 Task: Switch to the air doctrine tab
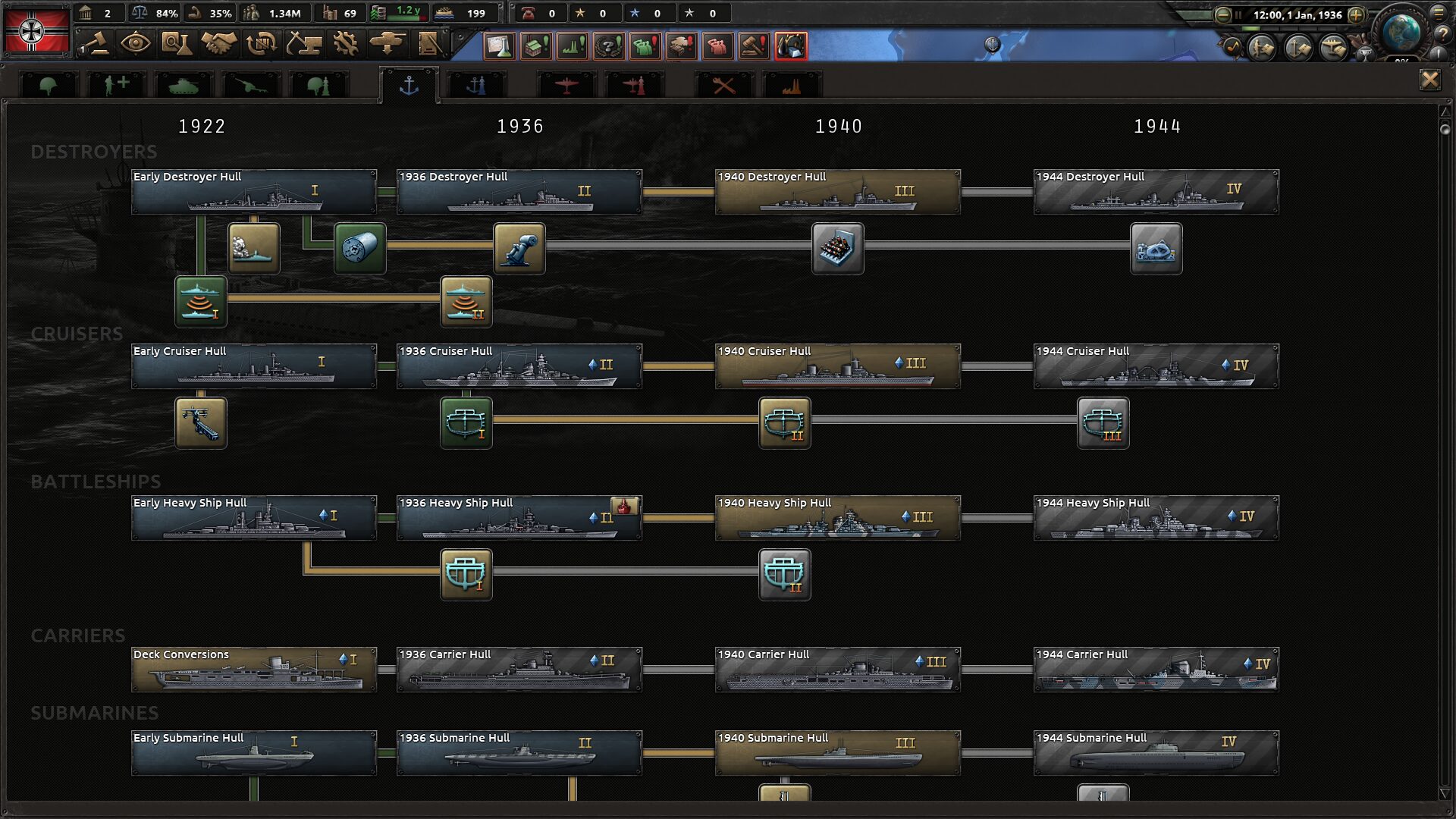[x=634, y=85]
